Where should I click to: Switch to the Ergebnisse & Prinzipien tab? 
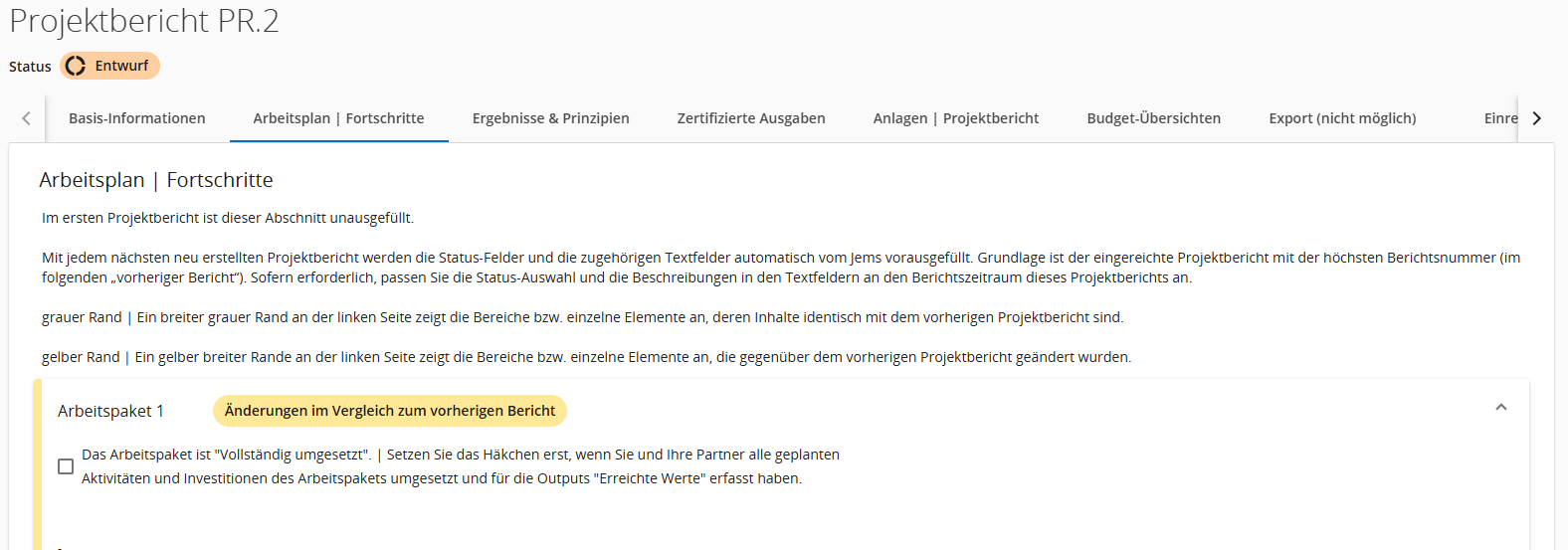pos(550,118)
